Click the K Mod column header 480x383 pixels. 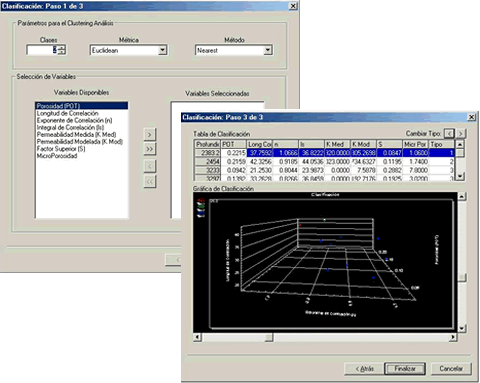(x=363, y=144)
